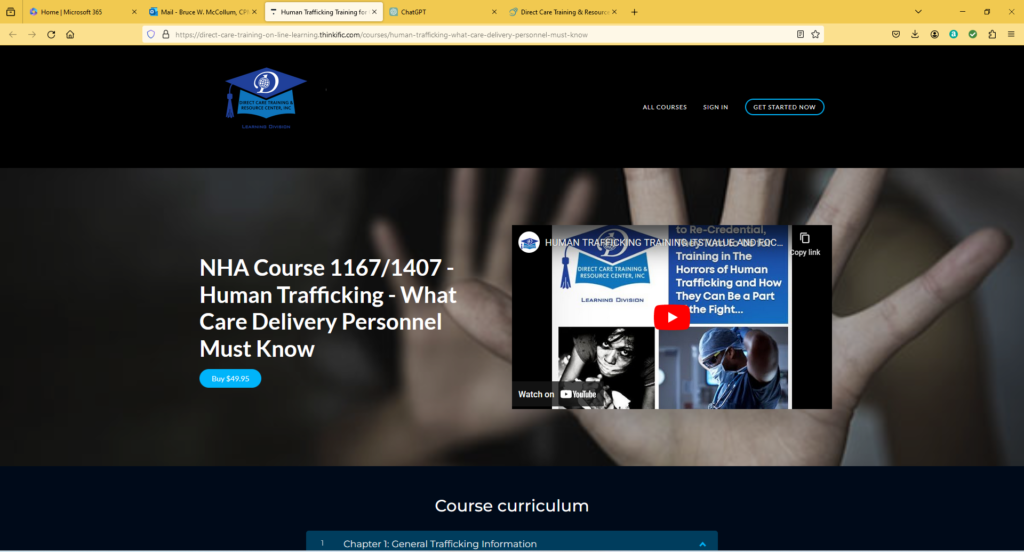Image resolution: width=1024 pixels, height=552 pixels.
Task: Switch to Home Microsoft 365 tab
Action: 78,12
